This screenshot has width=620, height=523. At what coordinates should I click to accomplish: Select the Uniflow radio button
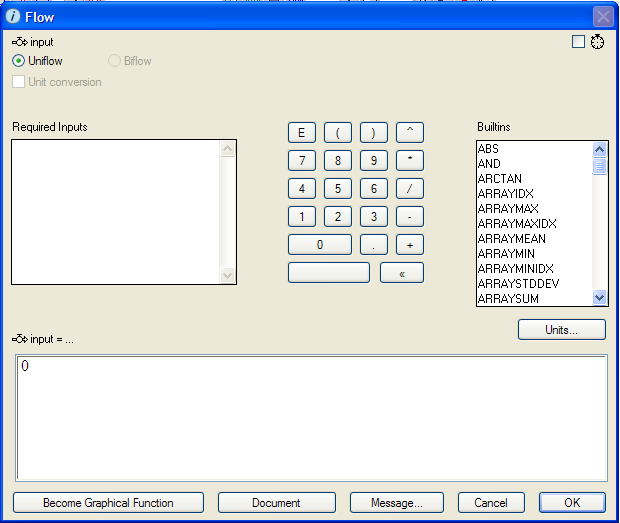tap(18, 61)
